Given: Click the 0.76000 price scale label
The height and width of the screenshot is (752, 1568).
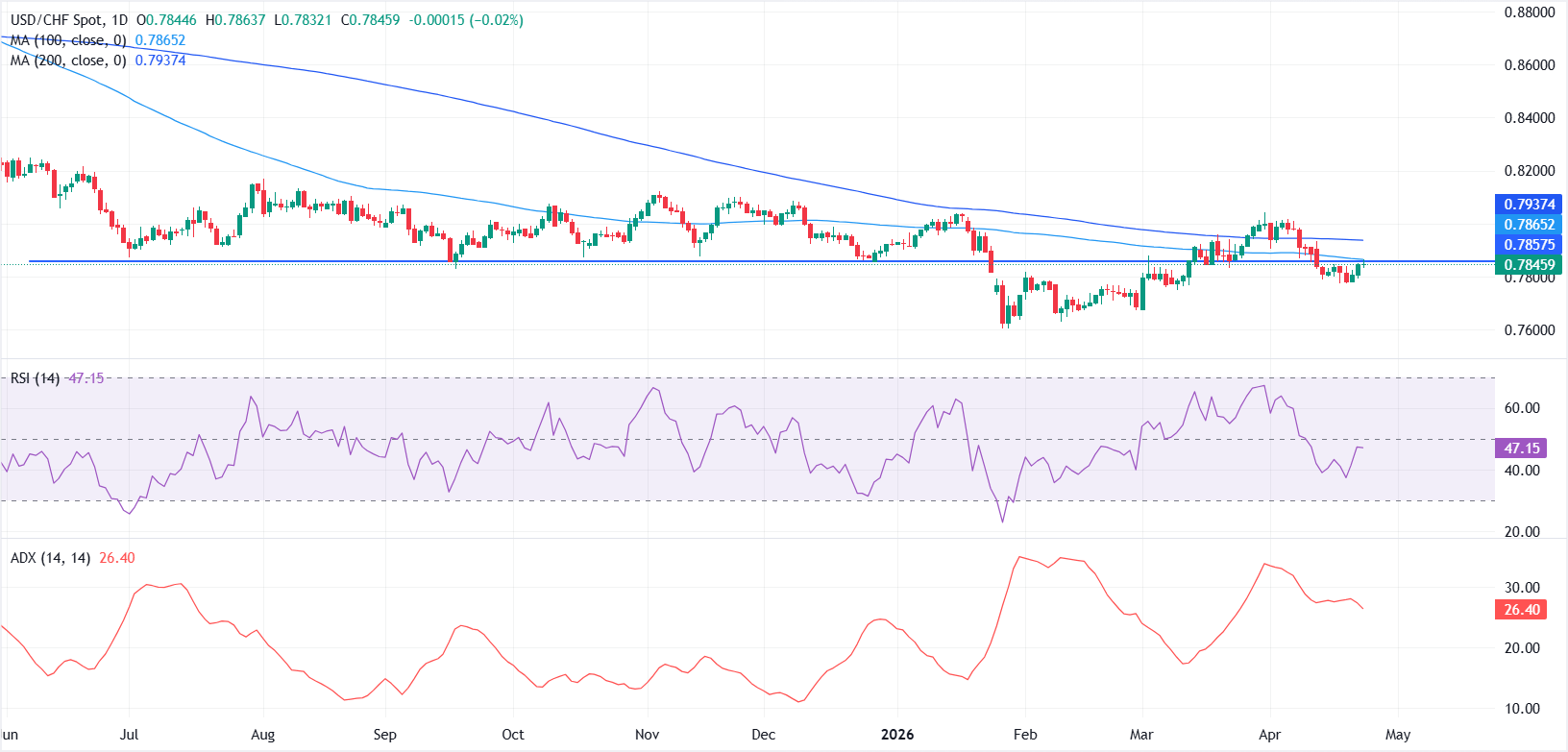Looking at the screenshot, I should coord(1529,330).
